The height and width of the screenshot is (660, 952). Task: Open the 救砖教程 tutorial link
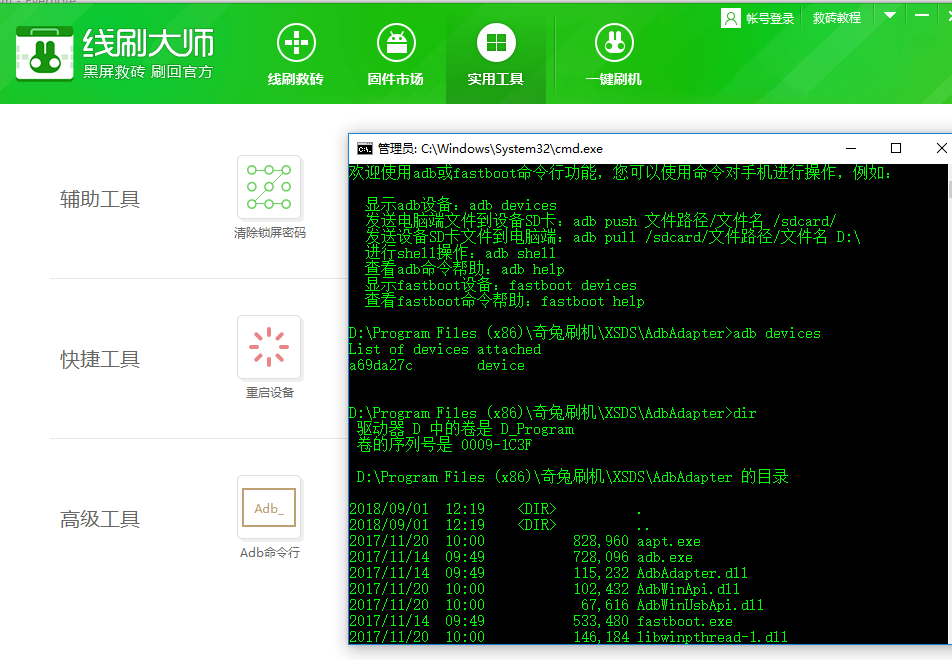(837, 18)
